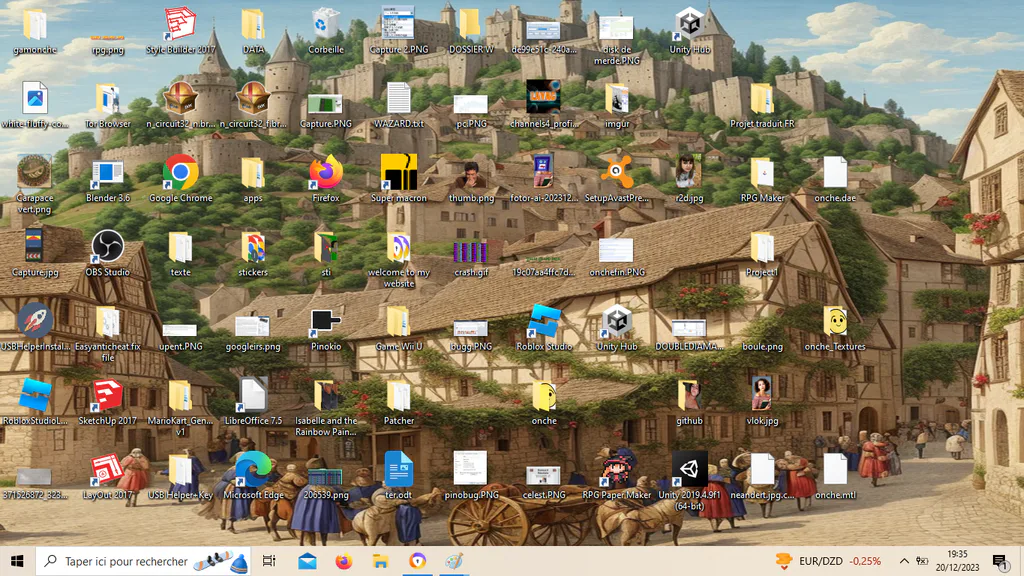This screenshot has width=1024, height=576.
Task: Select the Blender 3.6 desktop shortcut
Action: coord(108,180)
